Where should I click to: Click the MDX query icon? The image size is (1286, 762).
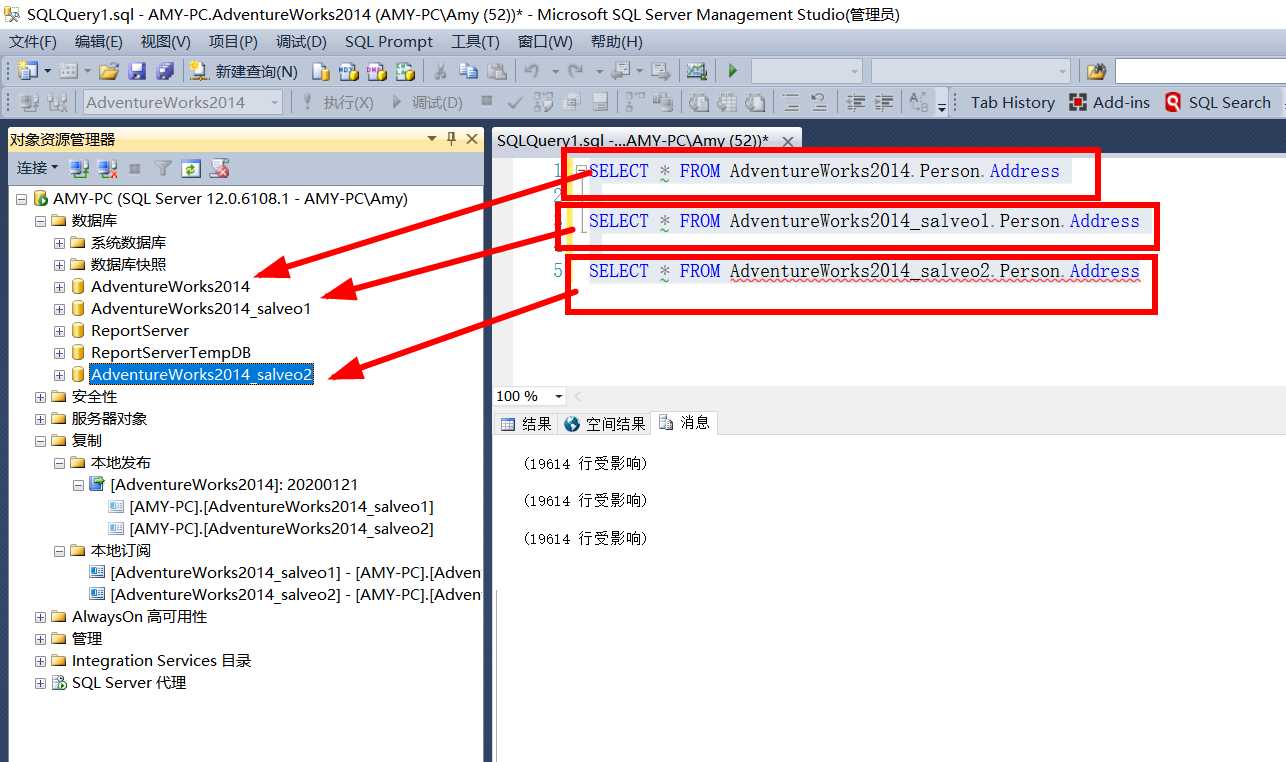(x=349, y=71)
